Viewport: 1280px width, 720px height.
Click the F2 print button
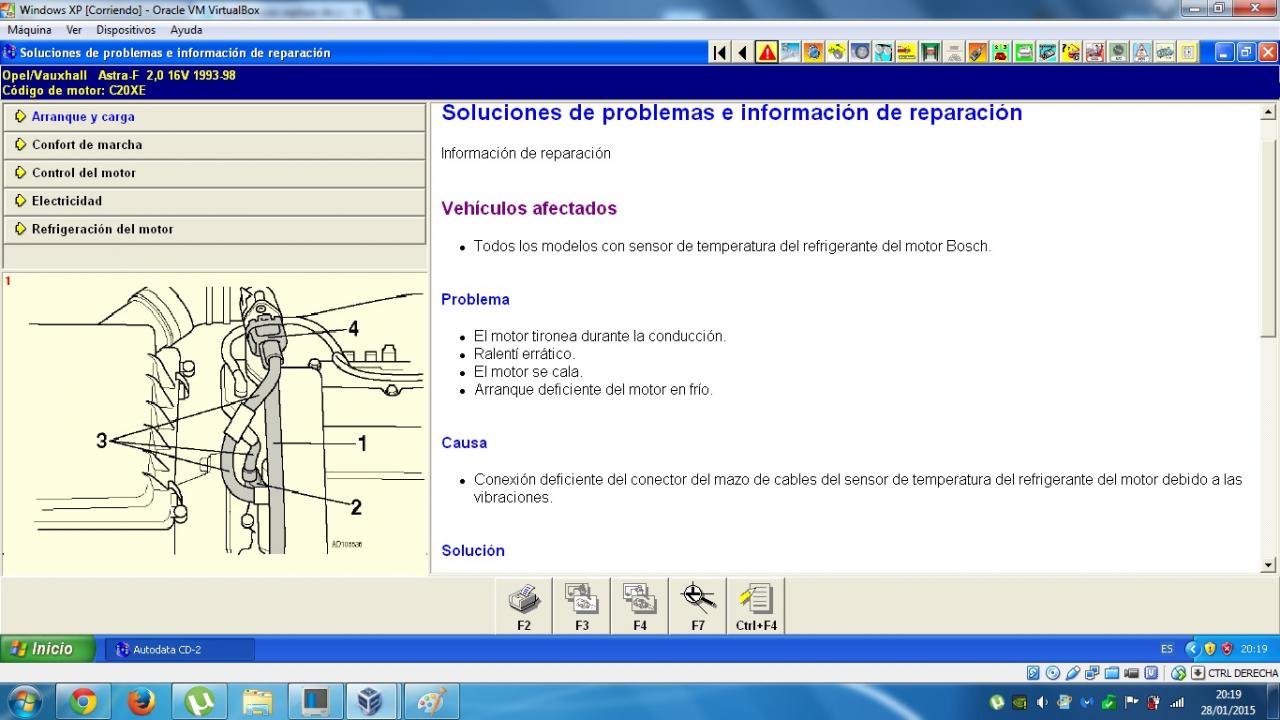click(524, 605)
